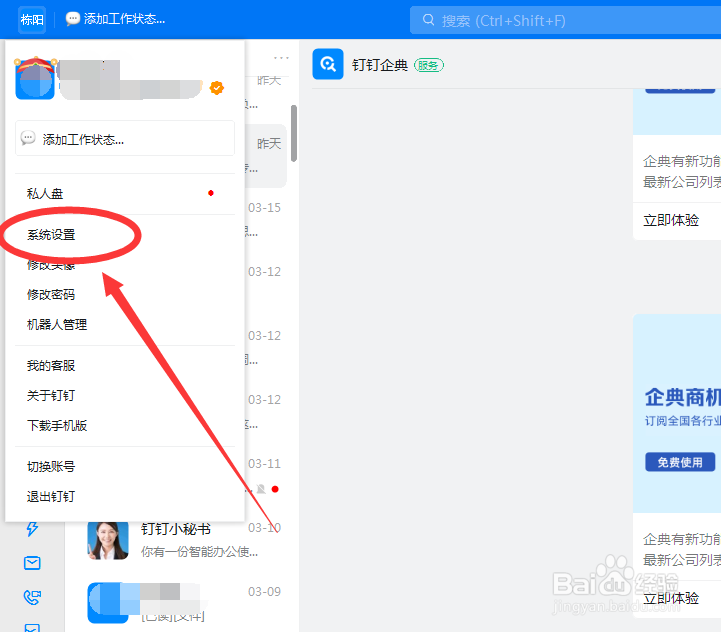The image size is (721, 632).
Task: Click the chat list vertical scrollbar
Action: pos(294,133)
